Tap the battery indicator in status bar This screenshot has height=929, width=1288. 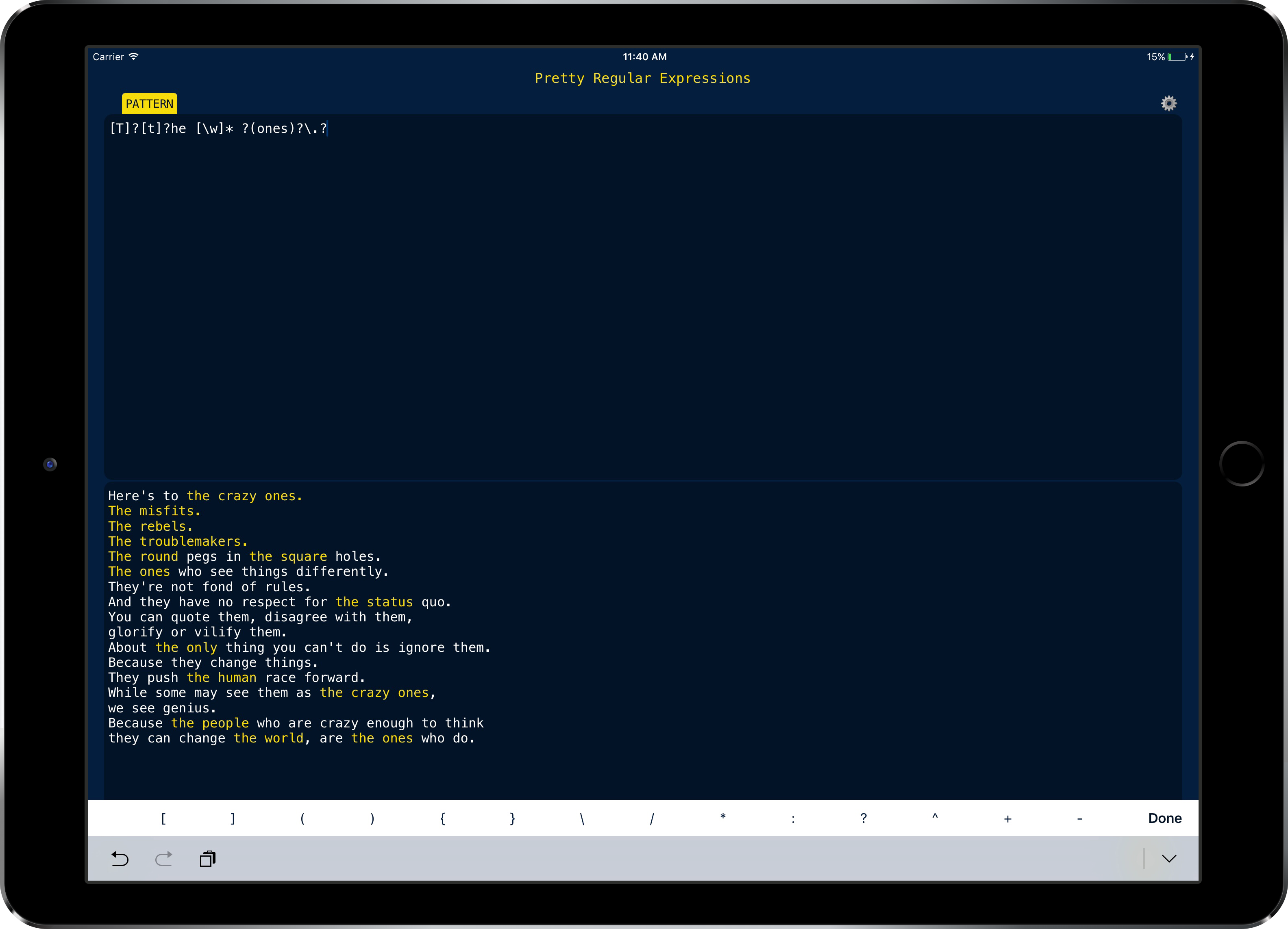pyautogui.click(x=1177, y=57)
